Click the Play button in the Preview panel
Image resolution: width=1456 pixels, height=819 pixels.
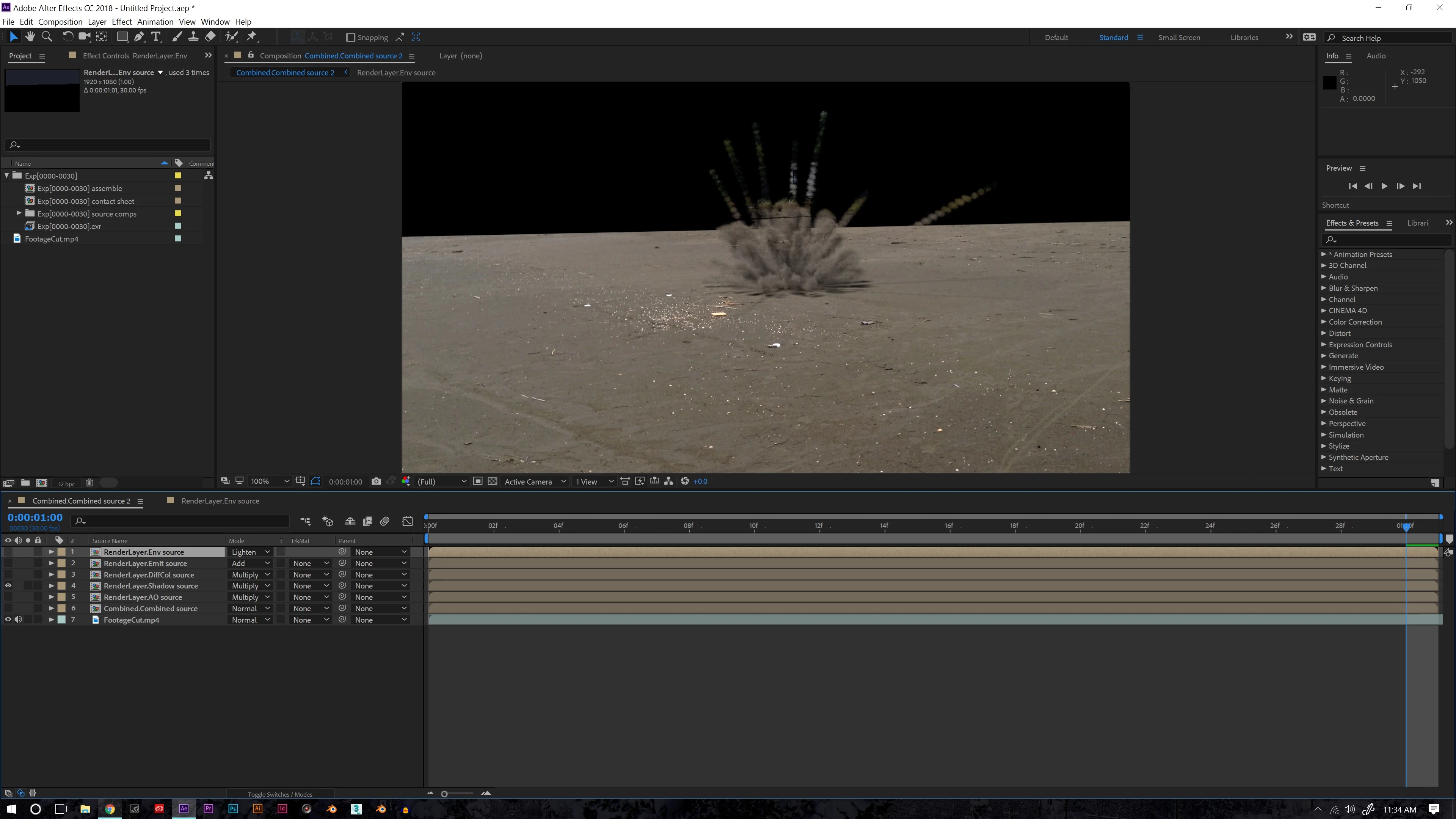[1384, 186]
